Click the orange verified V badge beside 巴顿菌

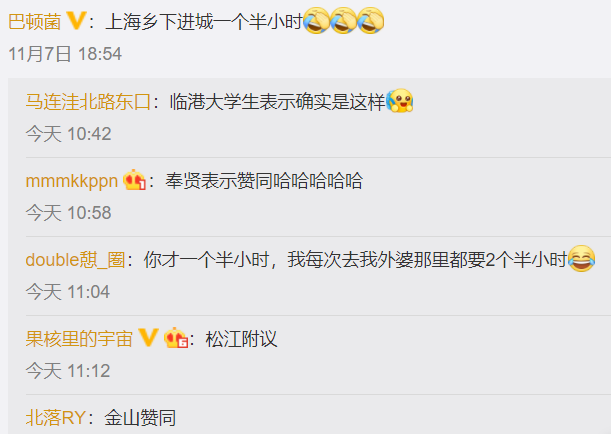(x=76, y=21)
